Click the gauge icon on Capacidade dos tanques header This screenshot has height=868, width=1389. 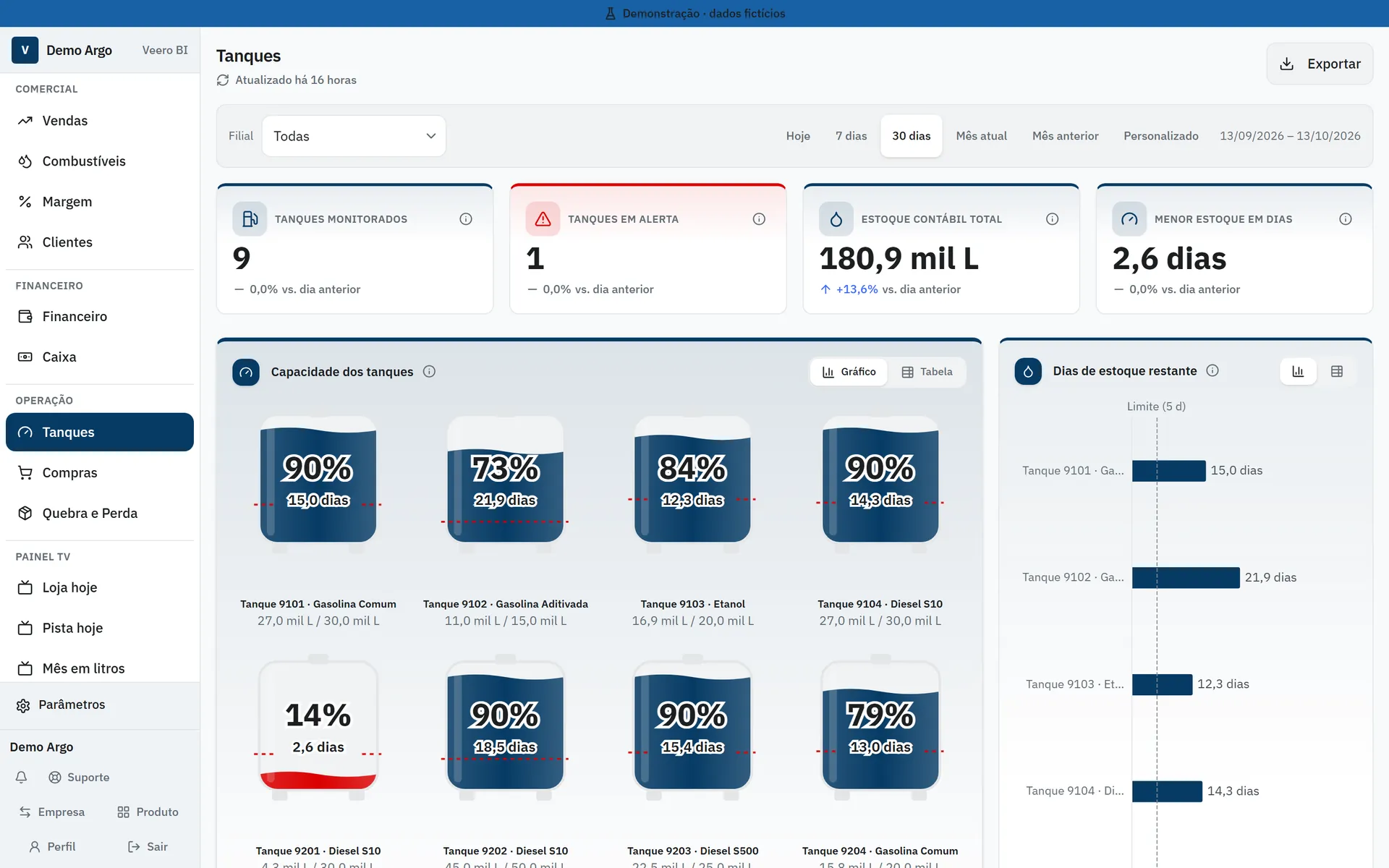click(x=246, y=372)
